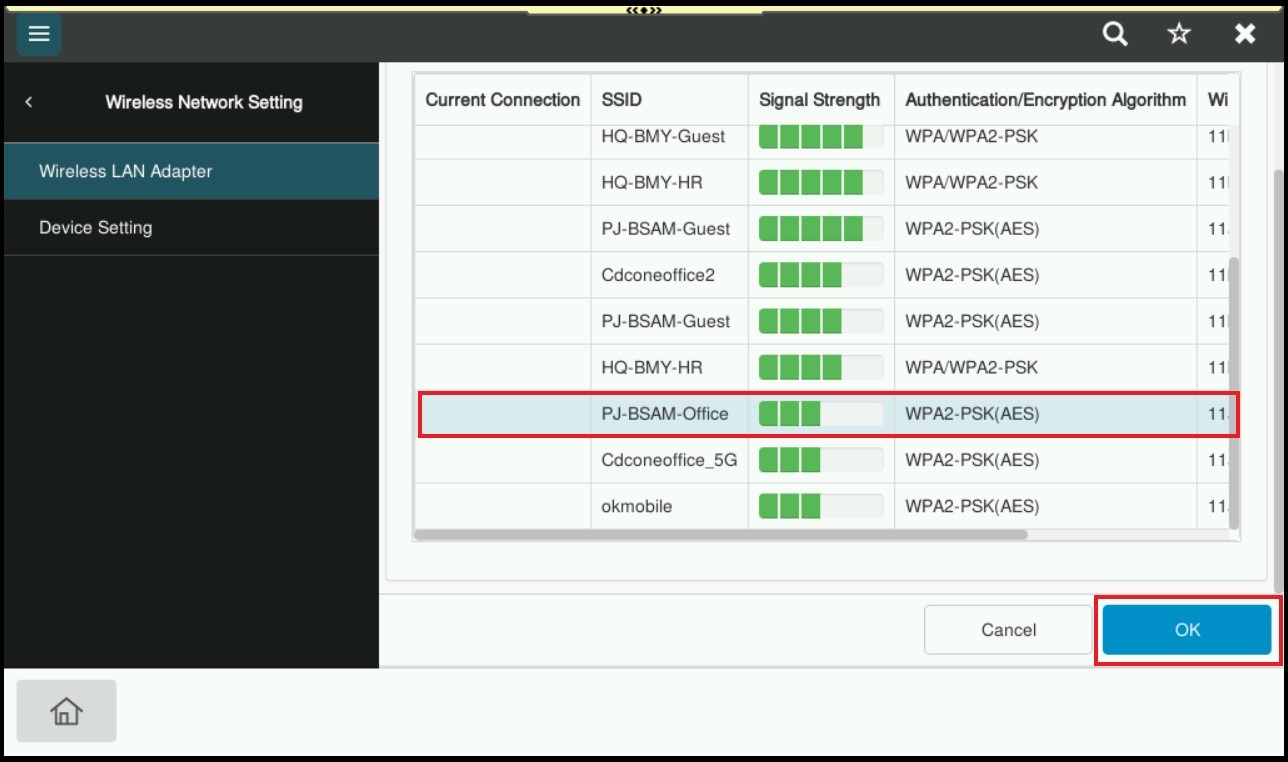Viewport: 1288px width, 762px height.
Task: Click the search magnifier icon
Action: pyautogui.click(x=1115, y=35)
